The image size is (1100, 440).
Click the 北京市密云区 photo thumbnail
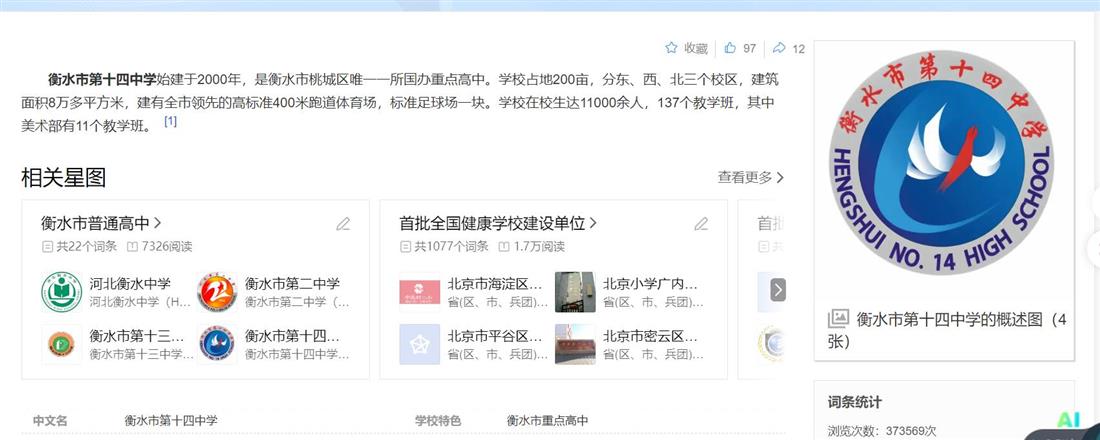pos(575,344)
